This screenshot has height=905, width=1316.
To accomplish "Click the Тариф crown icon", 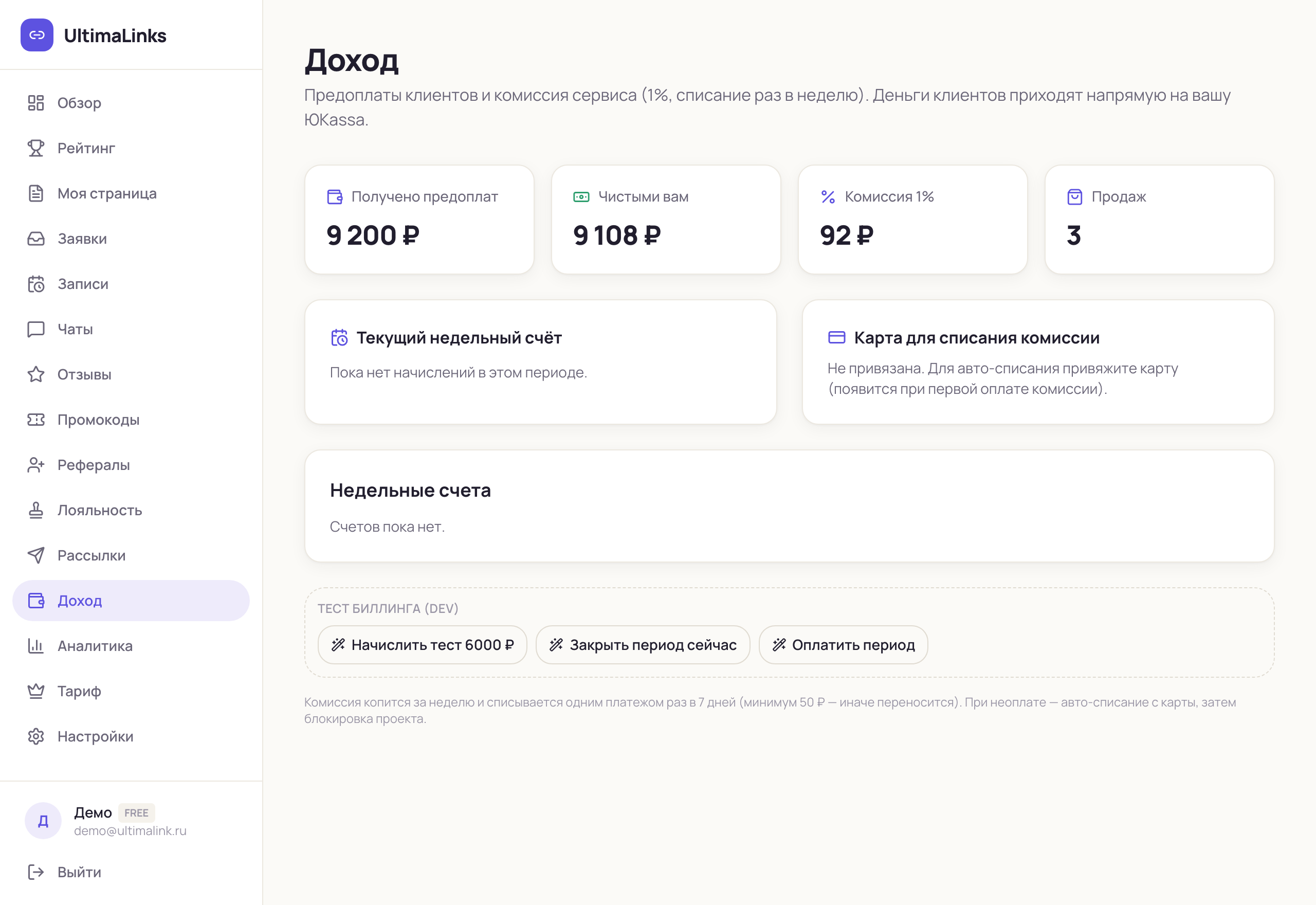I will click(x=35, y=691).
